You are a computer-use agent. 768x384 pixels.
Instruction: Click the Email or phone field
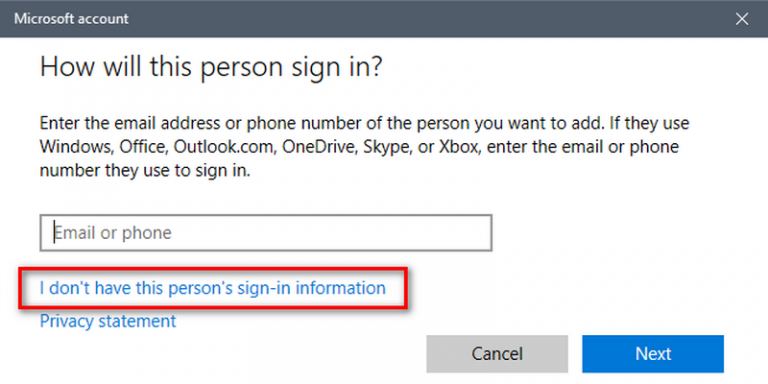[266, 233]
